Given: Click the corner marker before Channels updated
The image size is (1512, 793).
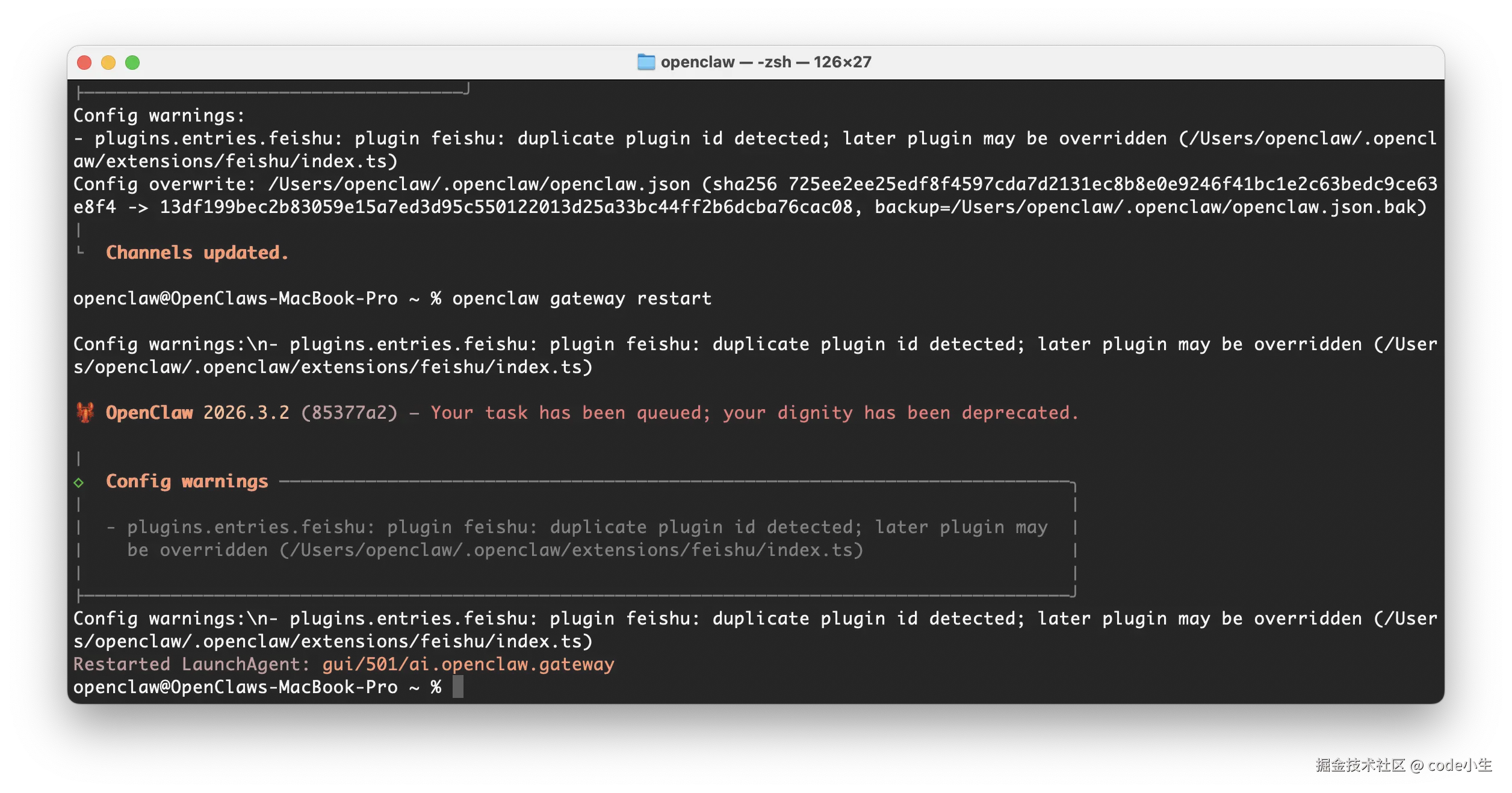Looking at the screenshot, I should [x=80, y=251].
